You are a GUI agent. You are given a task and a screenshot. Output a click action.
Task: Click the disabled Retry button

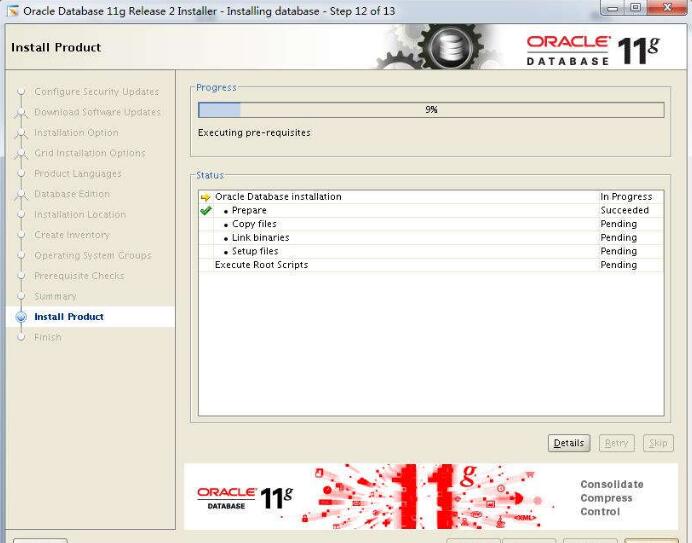pos(617,443)
